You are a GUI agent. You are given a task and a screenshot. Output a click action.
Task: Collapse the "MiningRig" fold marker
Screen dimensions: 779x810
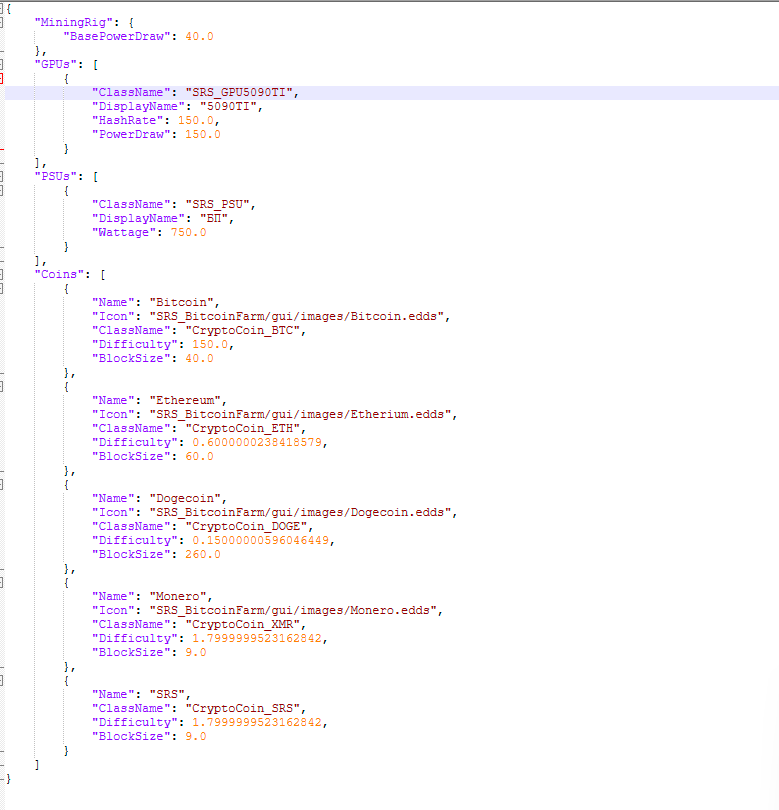[x=1, y=22]
